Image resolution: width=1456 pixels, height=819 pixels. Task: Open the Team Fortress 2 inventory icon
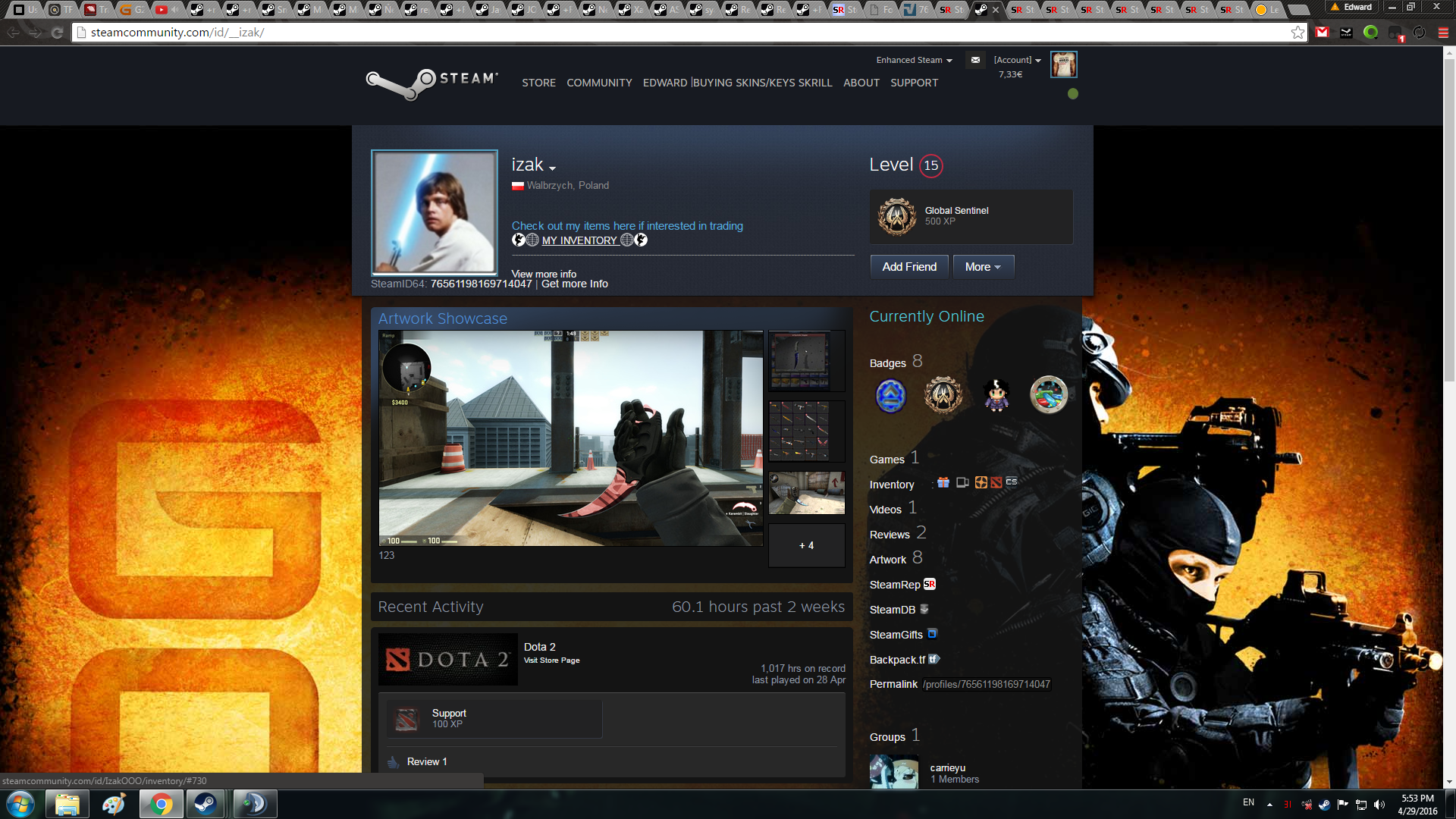point(981,483)
